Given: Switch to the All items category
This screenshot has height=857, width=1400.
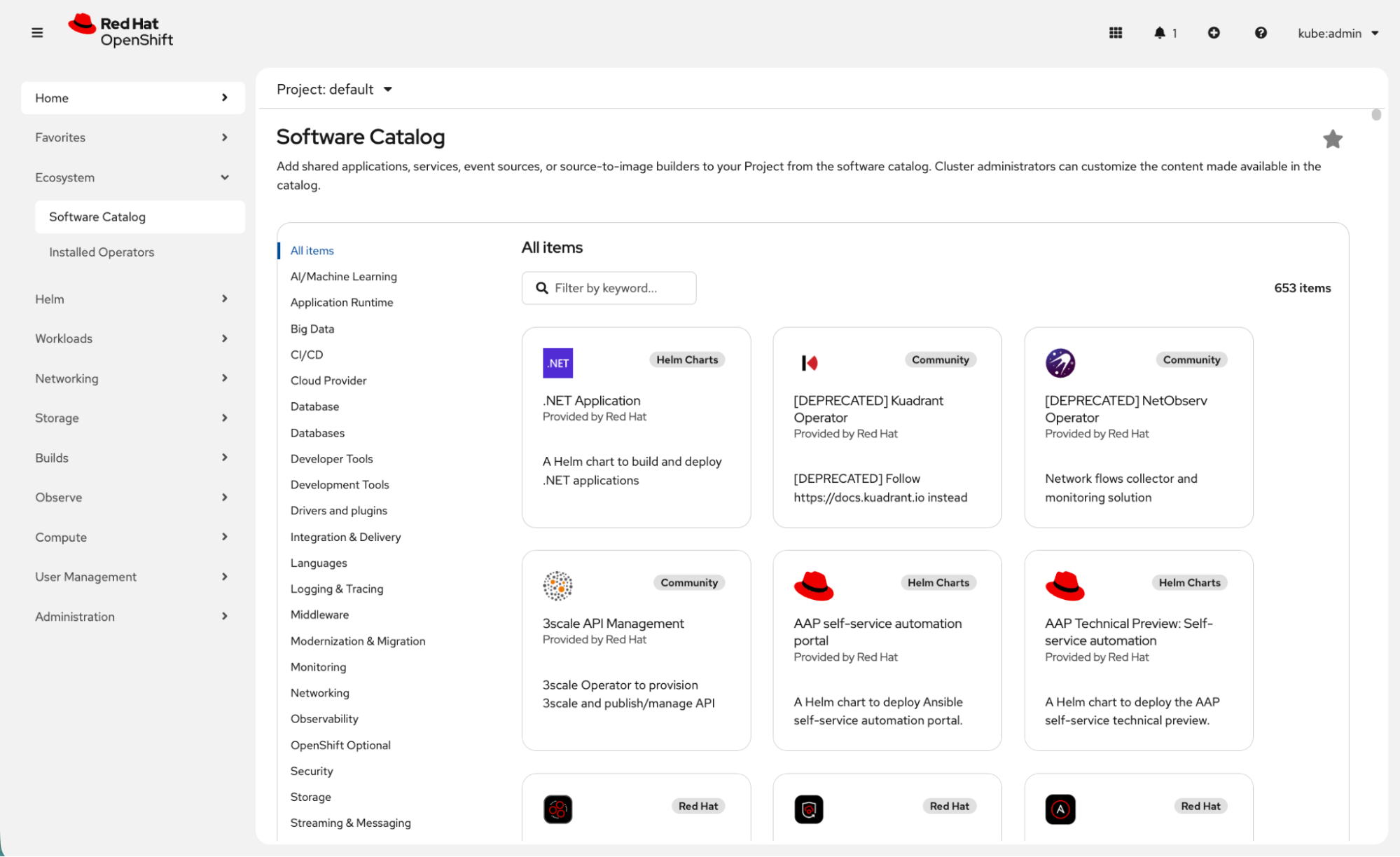Looking at the screenshot, I should tap(312, 250).
